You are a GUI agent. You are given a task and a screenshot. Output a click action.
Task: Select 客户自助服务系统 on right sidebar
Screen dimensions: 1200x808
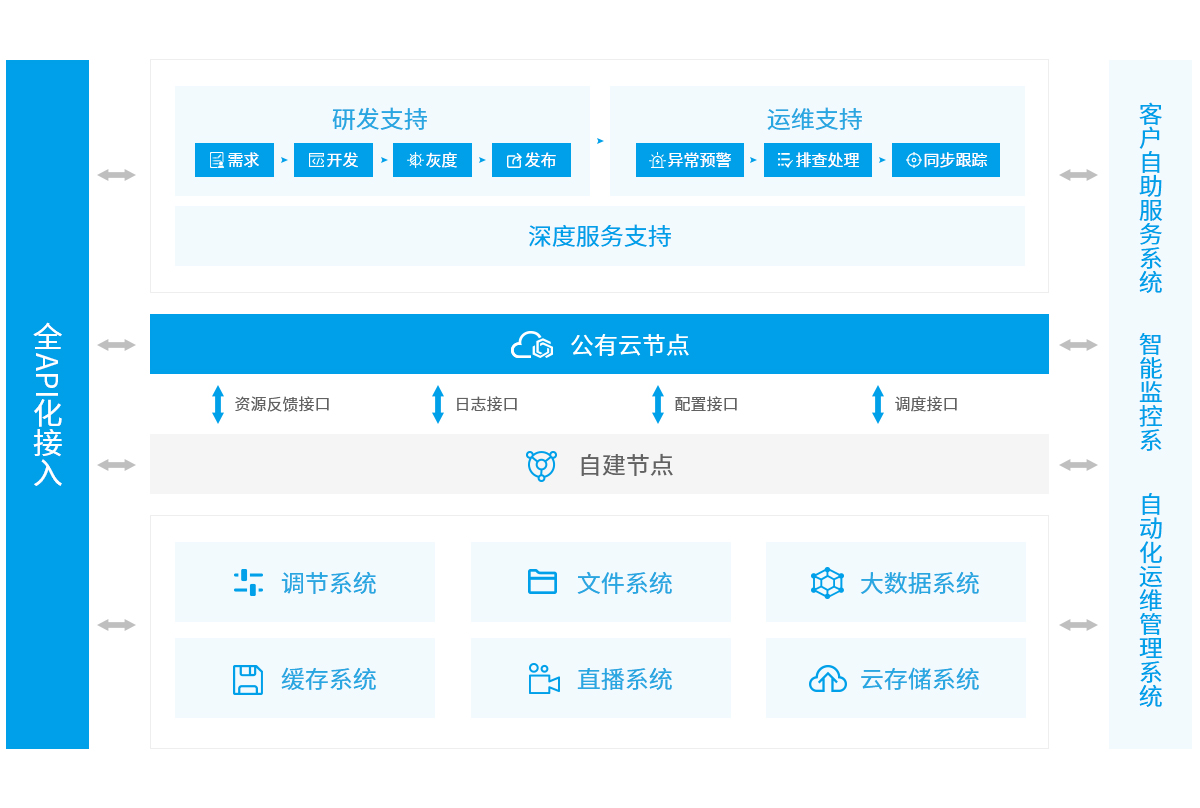point(1150,198)
